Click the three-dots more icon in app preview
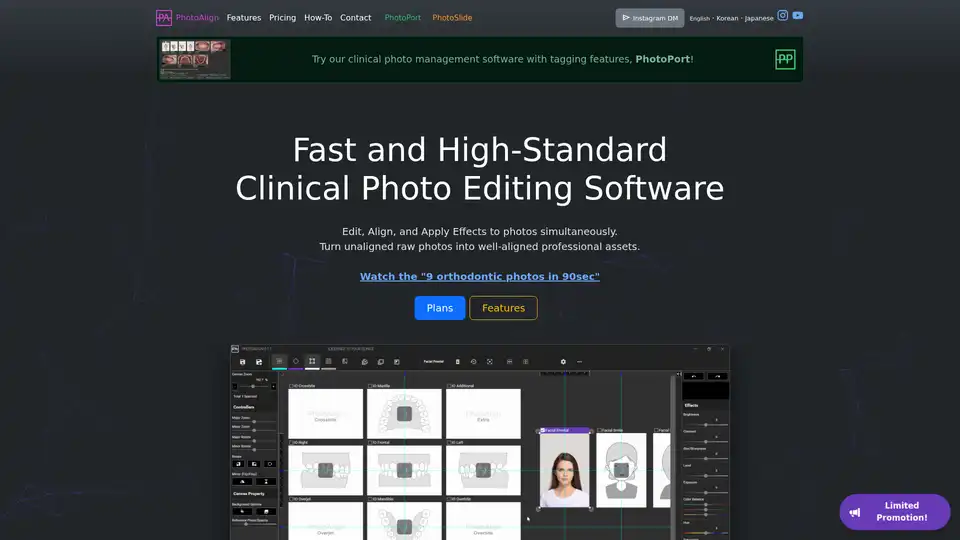960x540 pixels. click(579, 362)
